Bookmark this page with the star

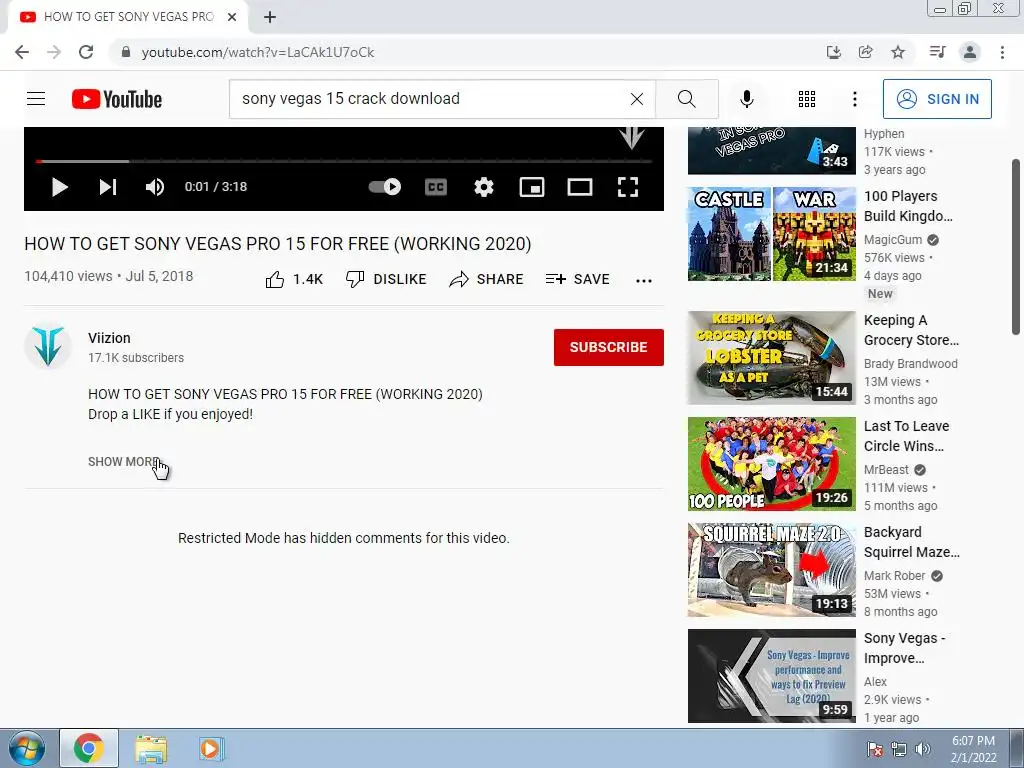click(x=898, y=52)
